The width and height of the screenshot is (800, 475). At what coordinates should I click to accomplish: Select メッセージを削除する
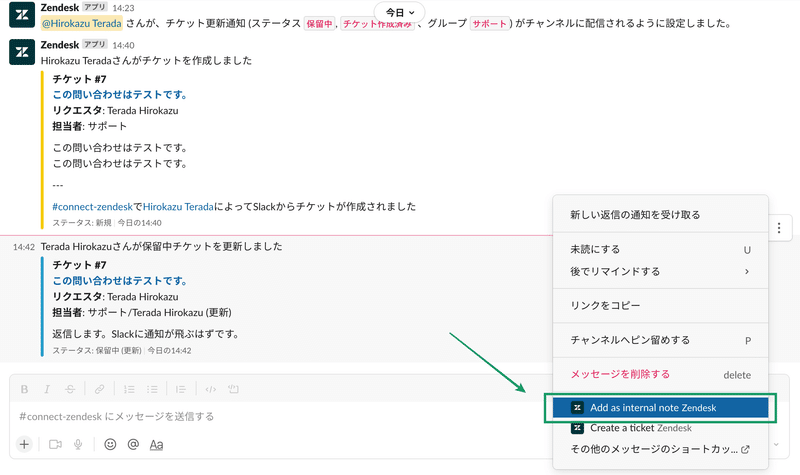click(661, 374)
